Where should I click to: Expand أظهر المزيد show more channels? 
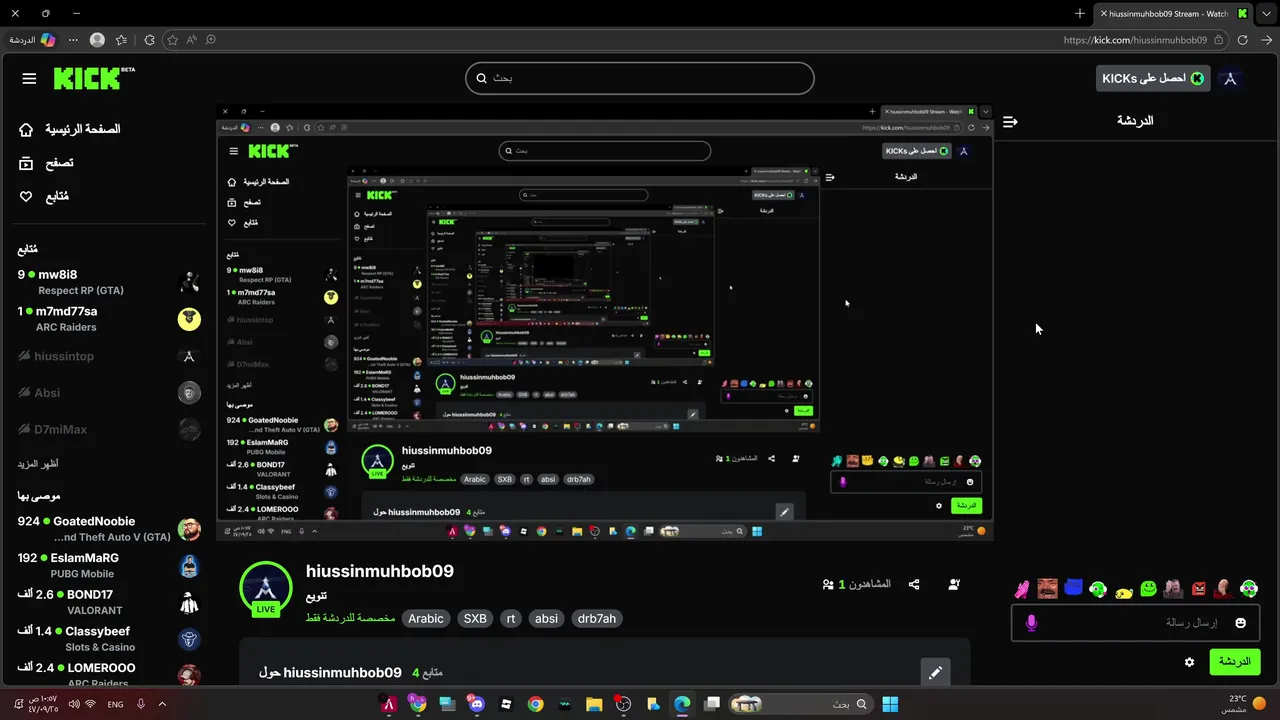(38, 464)
